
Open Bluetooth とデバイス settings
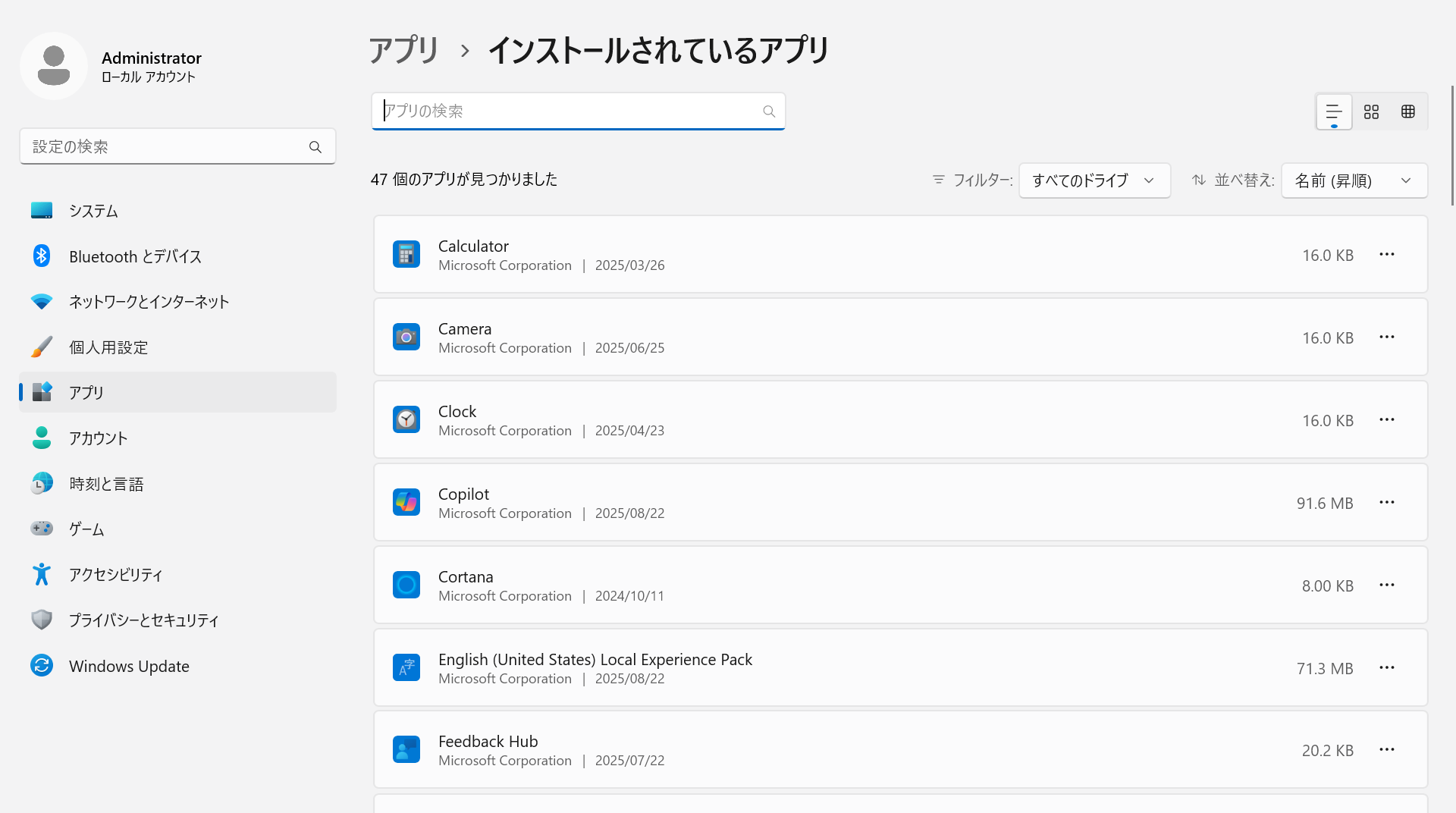point(177,256)
